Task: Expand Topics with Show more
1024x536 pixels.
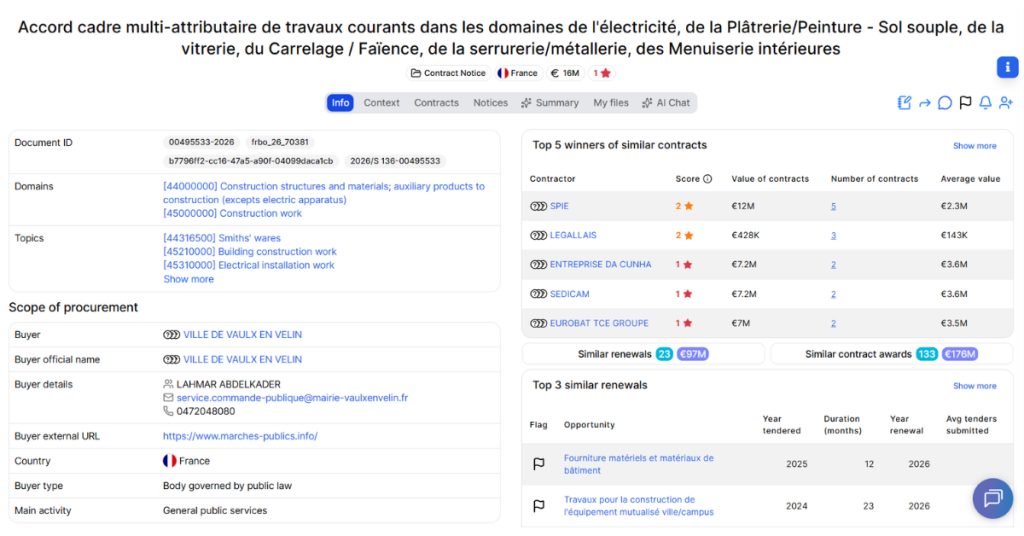Action: 188,279
